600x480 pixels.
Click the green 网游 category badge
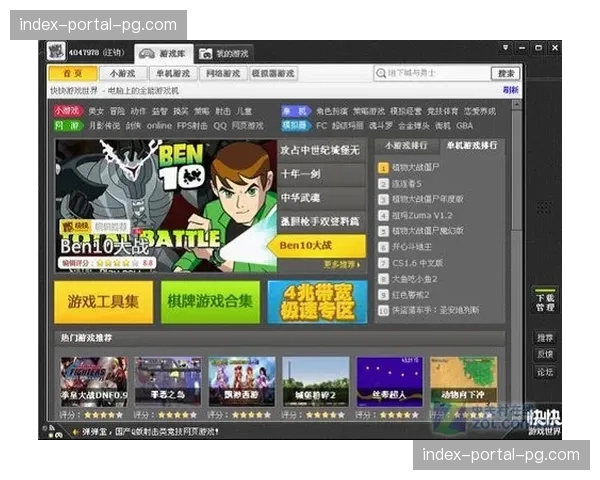pyautogui.click(x=68, y=126)
